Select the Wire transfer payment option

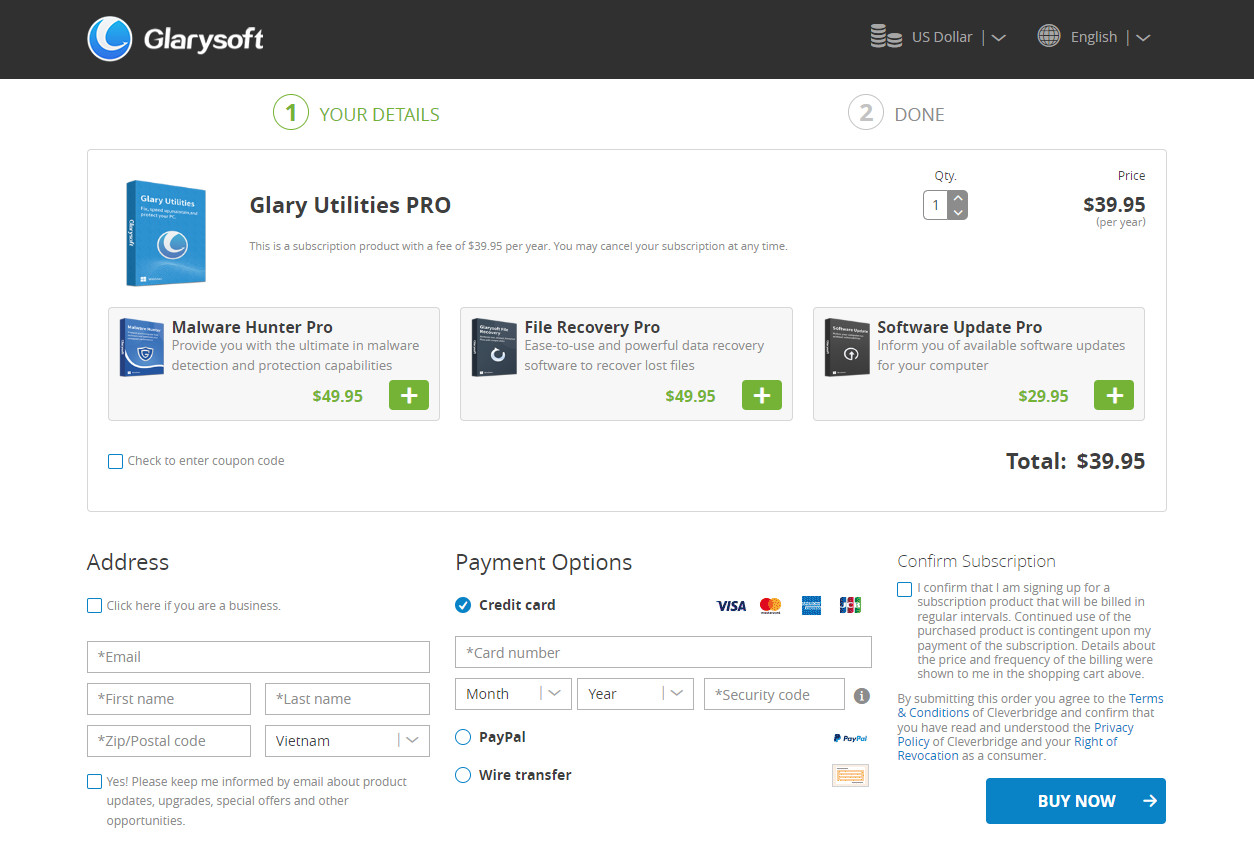(x=463, y=775)
